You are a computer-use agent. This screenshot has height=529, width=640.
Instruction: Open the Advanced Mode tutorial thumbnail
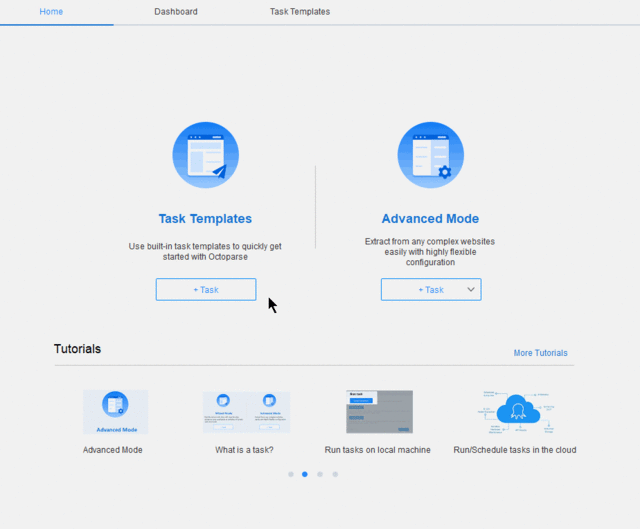click(x=116, y=412)
